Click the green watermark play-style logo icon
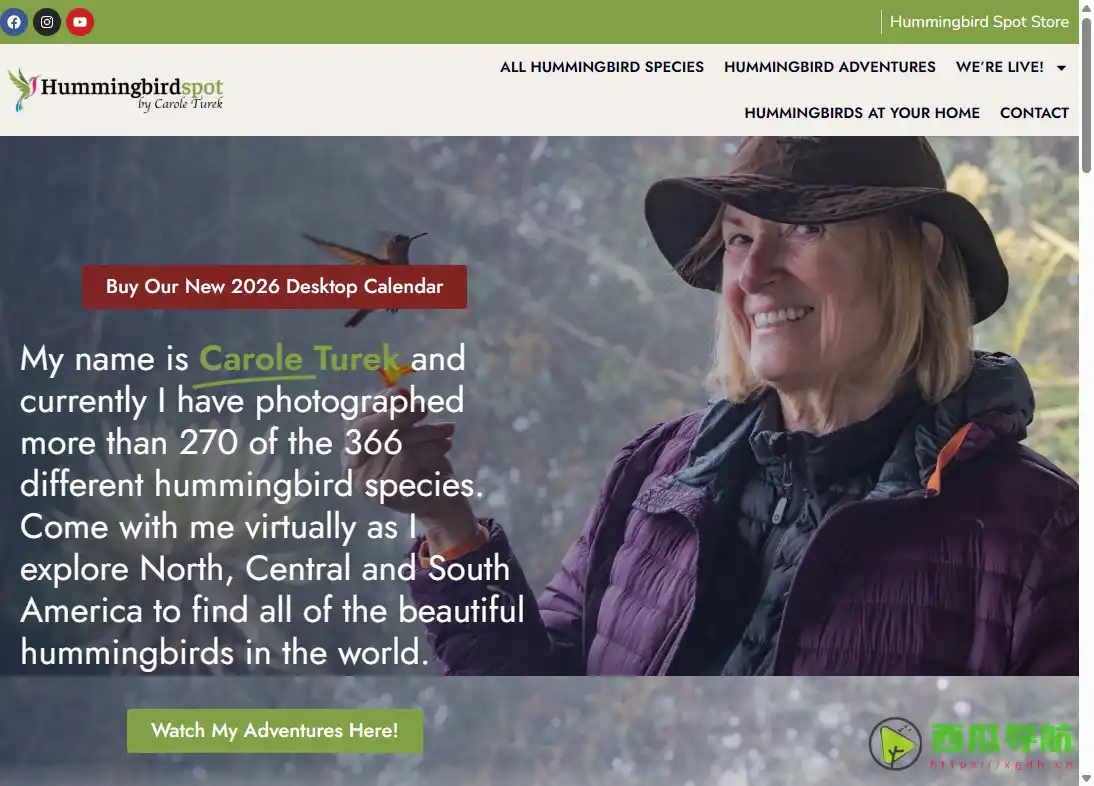The image size is (1094, 786). pyautogui.click(x=895, y=744)
